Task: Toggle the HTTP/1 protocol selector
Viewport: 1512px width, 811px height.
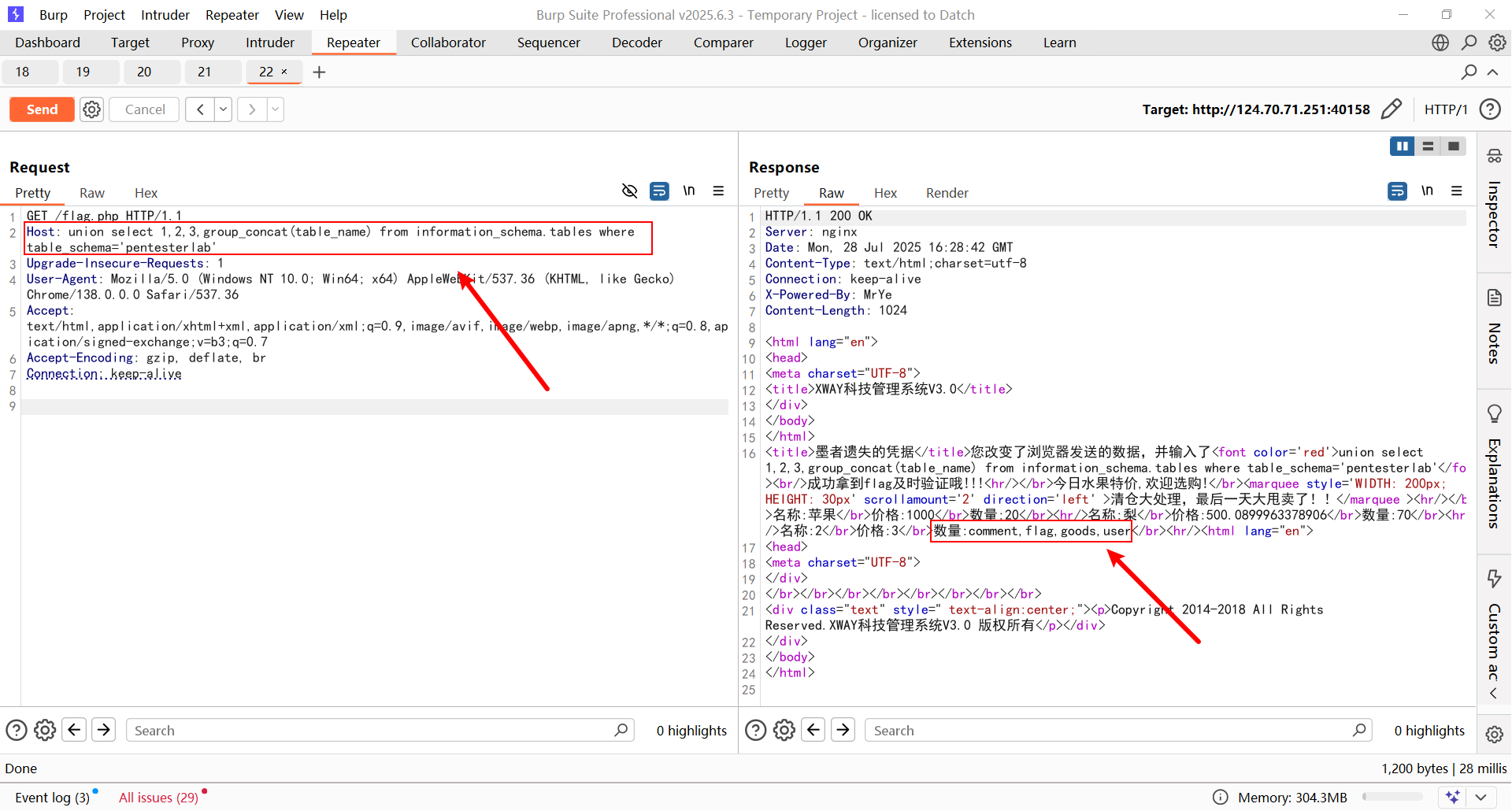Action: 1445,109
